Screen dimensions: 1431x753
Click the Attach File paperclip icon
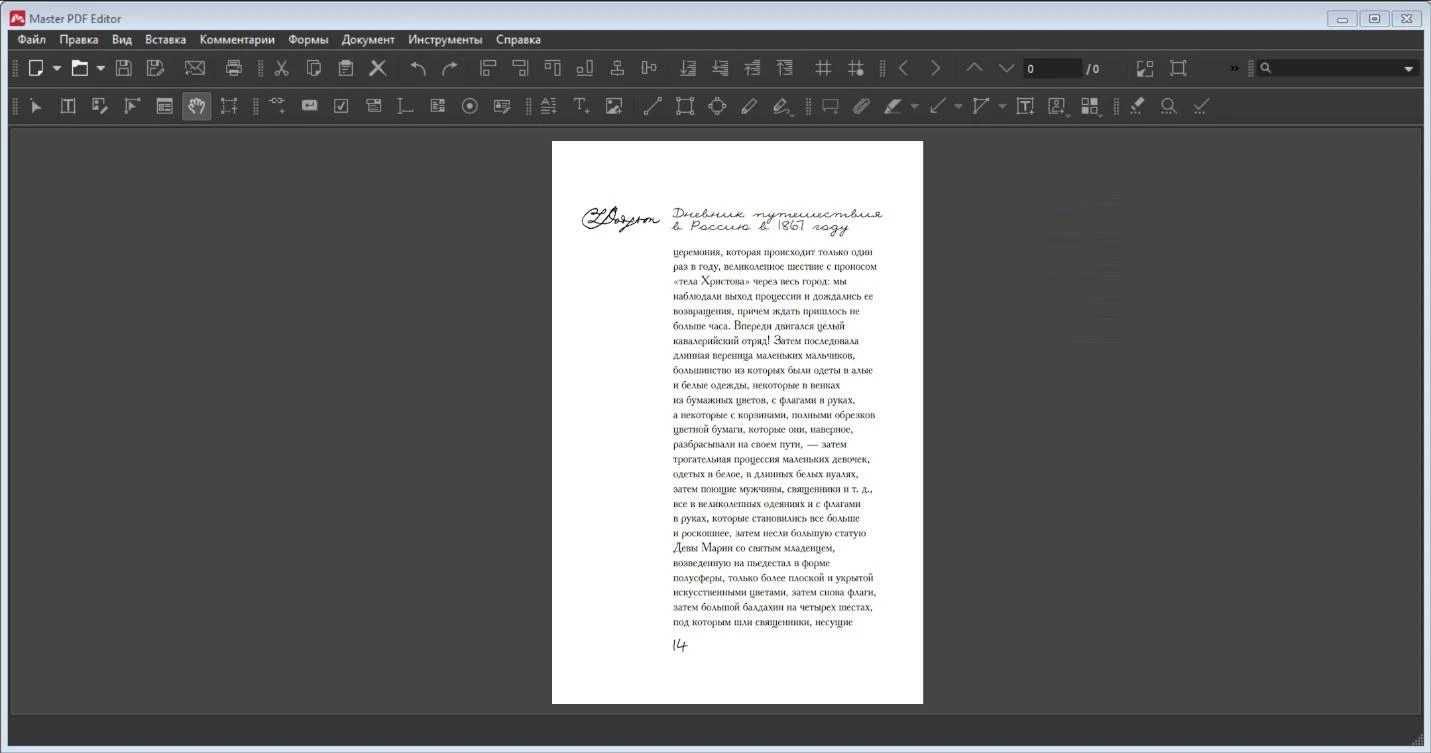(861, 106)
